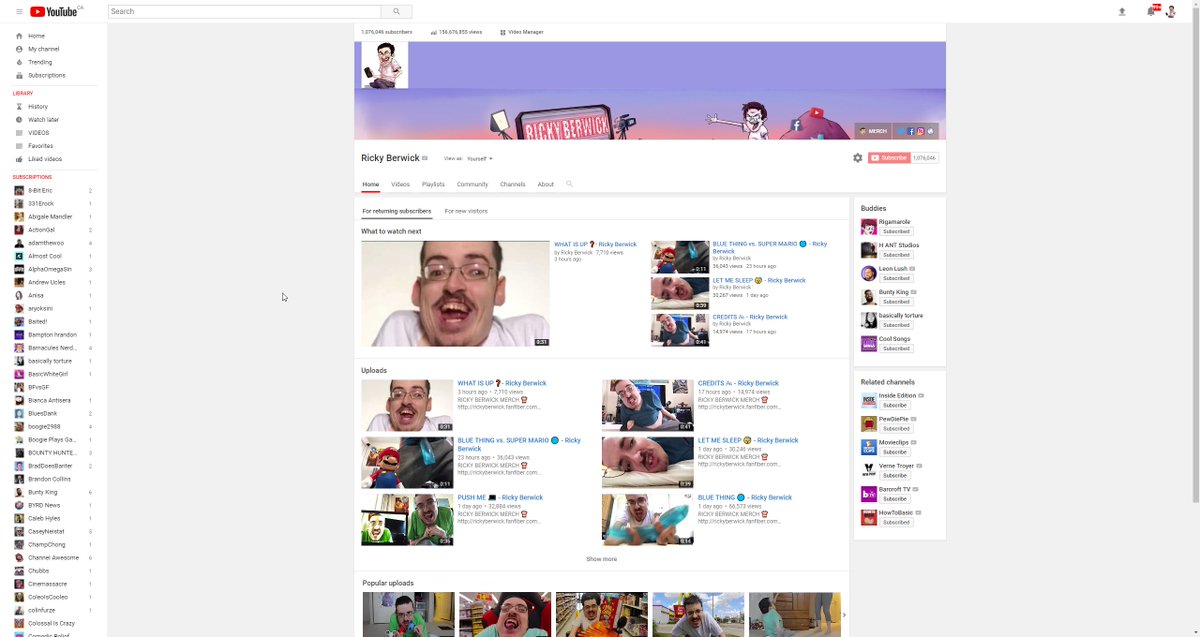Subscribe to Rancroft TV channel

[x=895, y=499]
